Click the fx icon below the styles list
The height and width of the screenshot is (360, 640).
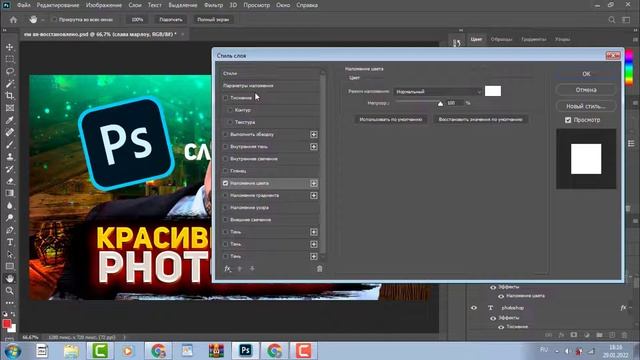(x=227, y=269)
